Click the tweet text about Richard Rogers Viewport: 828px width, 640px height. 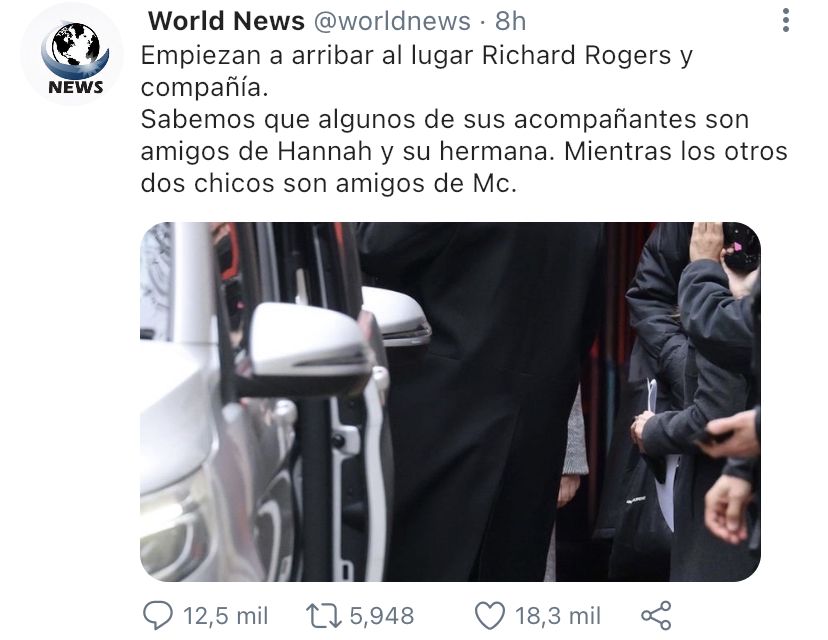416,71
